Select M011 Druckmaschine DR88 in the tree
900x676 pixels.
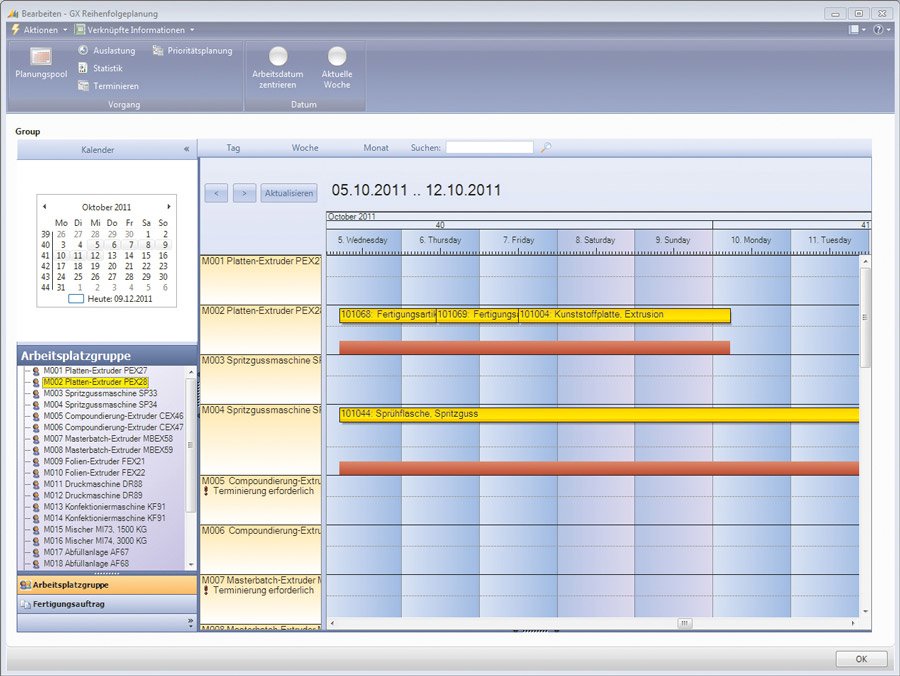(92, 484)
